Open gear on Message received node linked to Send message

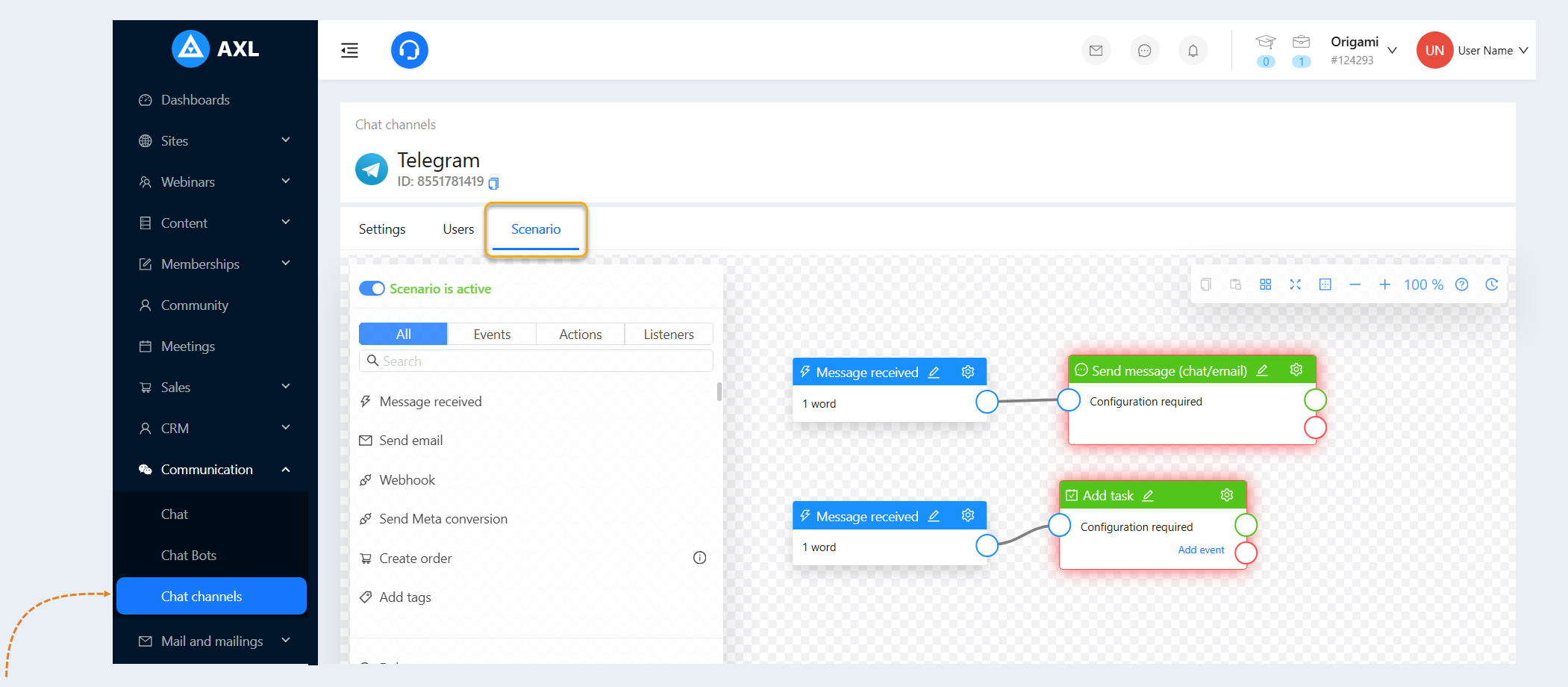(968, 372)
